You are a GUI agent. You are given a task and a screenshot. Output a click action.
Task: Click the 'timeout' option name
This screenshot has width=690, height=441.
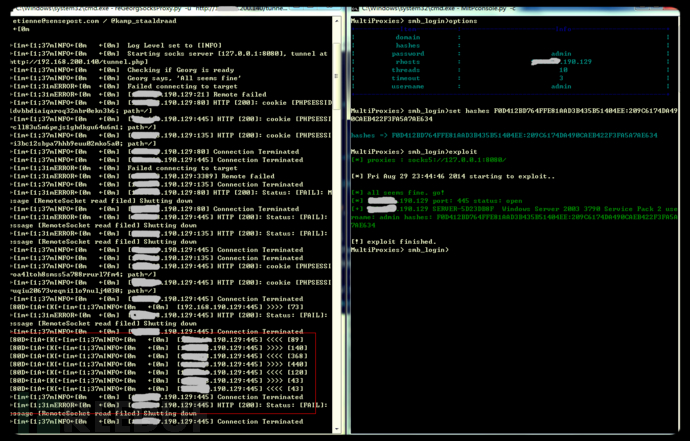click(x=406, y=78)
